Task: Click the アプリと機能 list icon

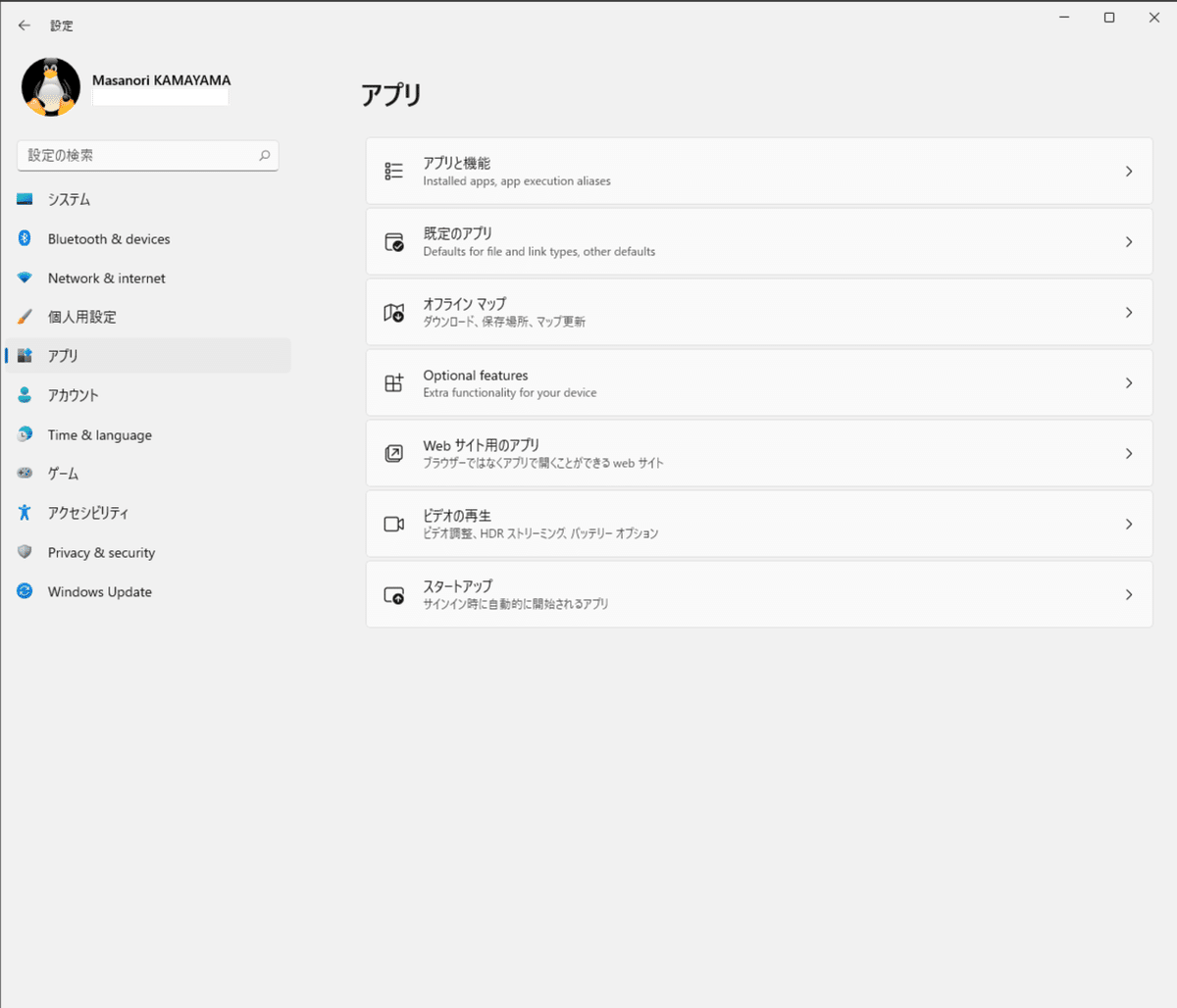Action: (393, 170)
